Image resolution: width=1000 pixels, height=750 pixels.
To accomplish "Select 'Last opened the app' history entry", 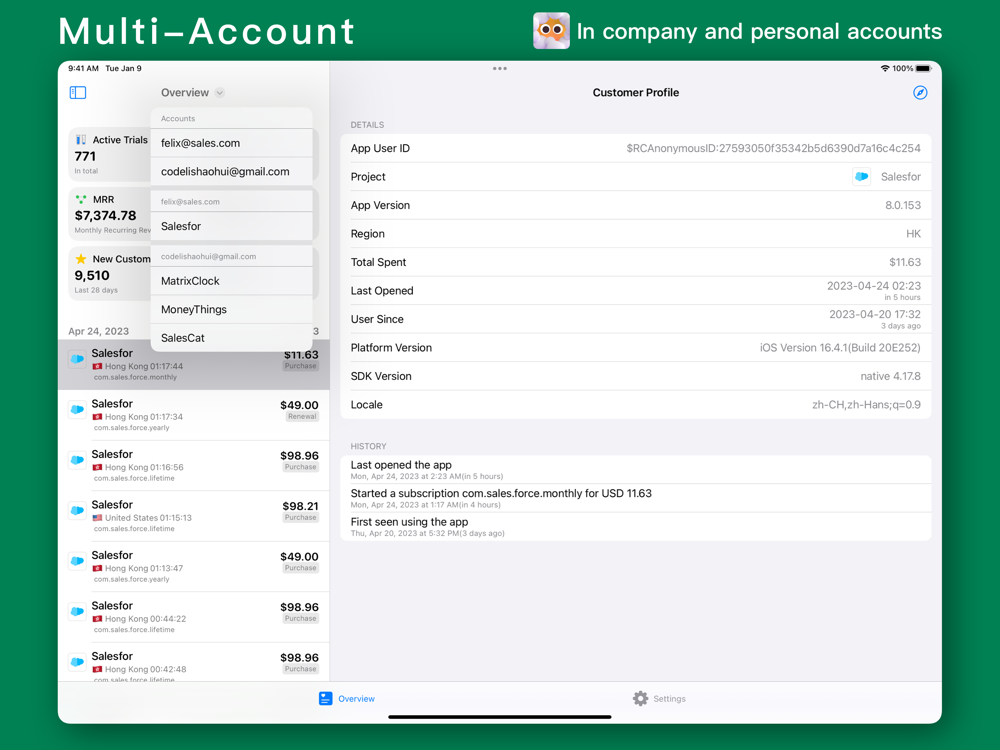I will pyautogui.click(x=636, y=470).
